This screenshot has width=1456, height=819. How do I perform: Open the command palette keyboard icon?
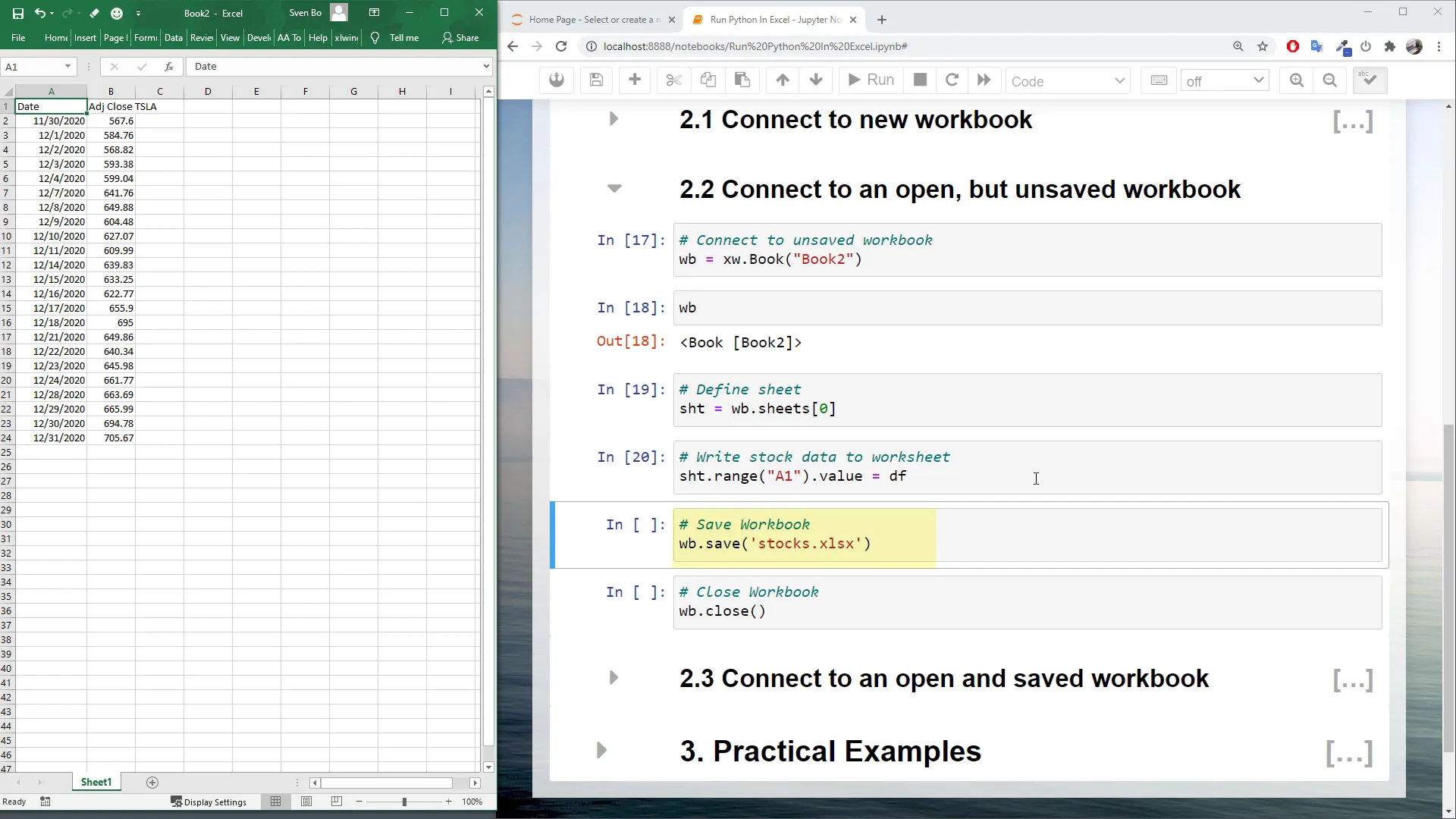click(x=1159, y=80)
